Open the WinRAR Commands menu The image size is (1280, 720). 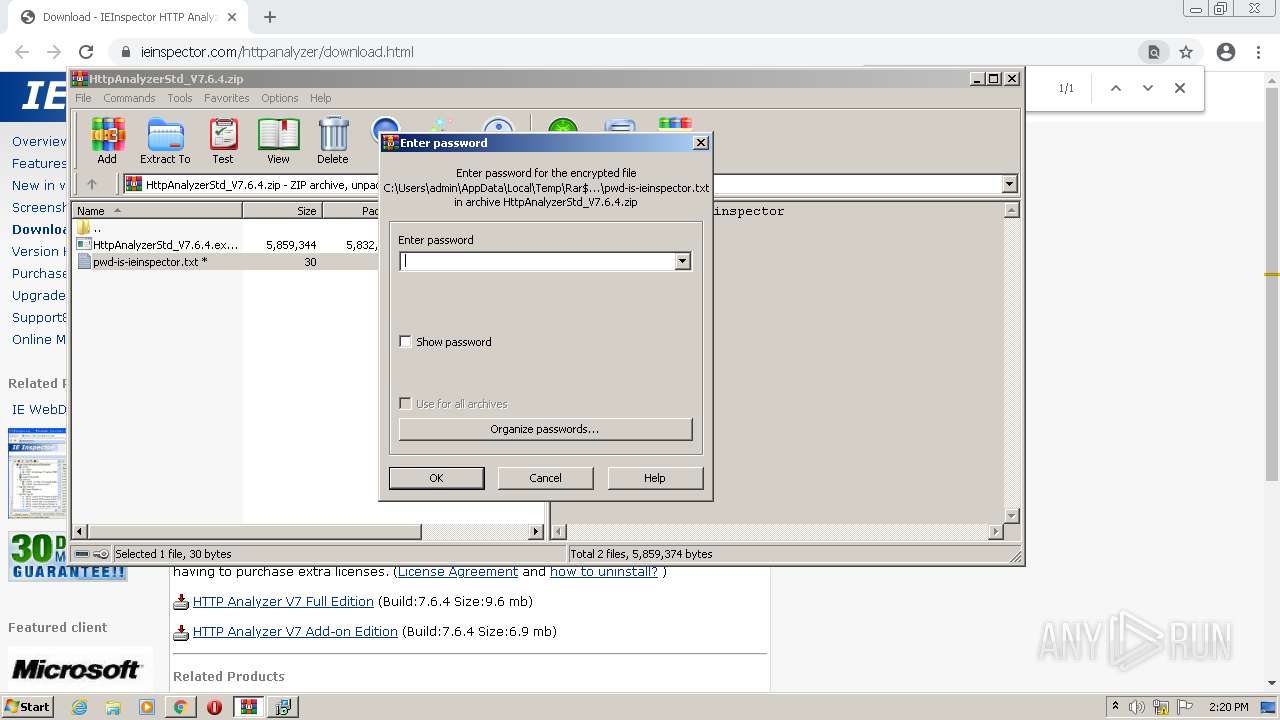(129, 98)
